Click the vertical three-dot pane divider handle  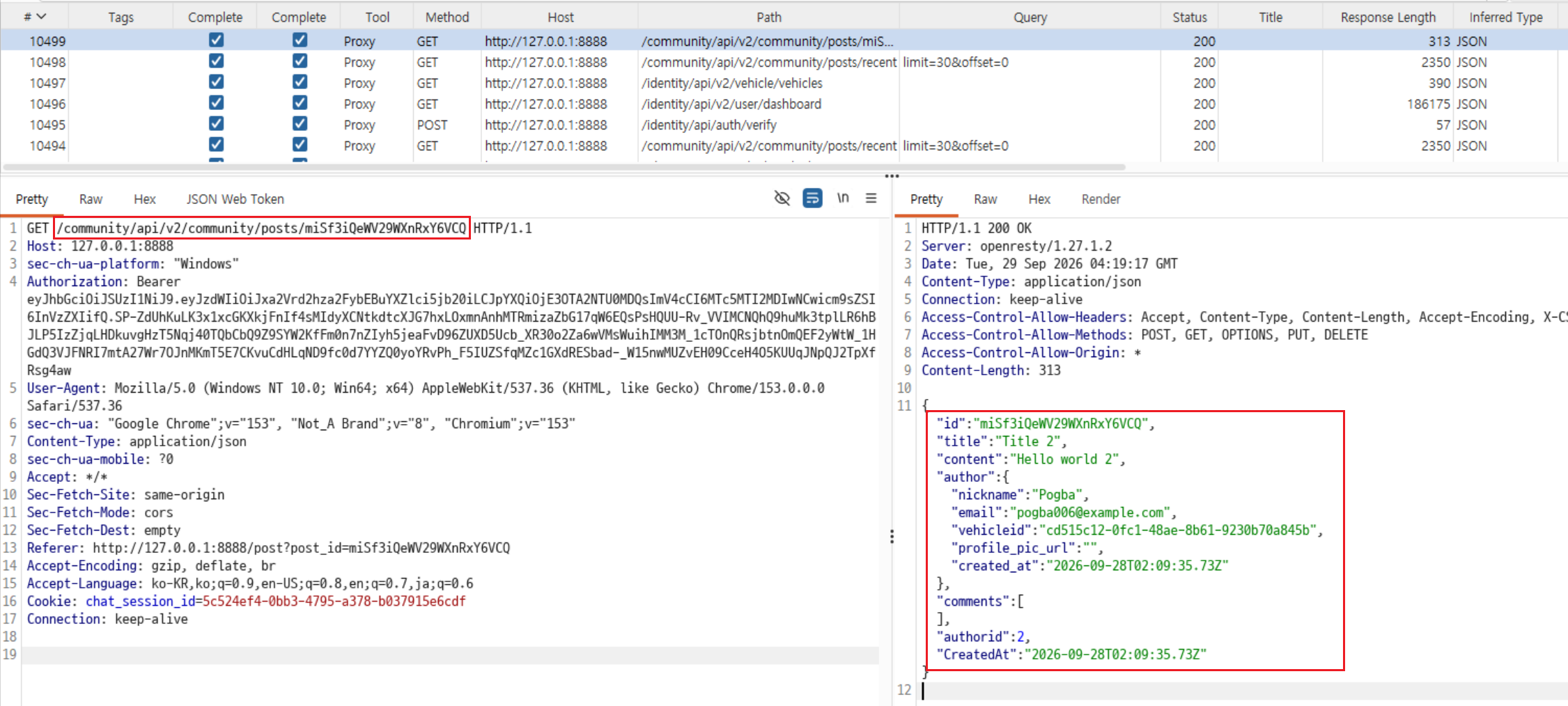point(892,536)
